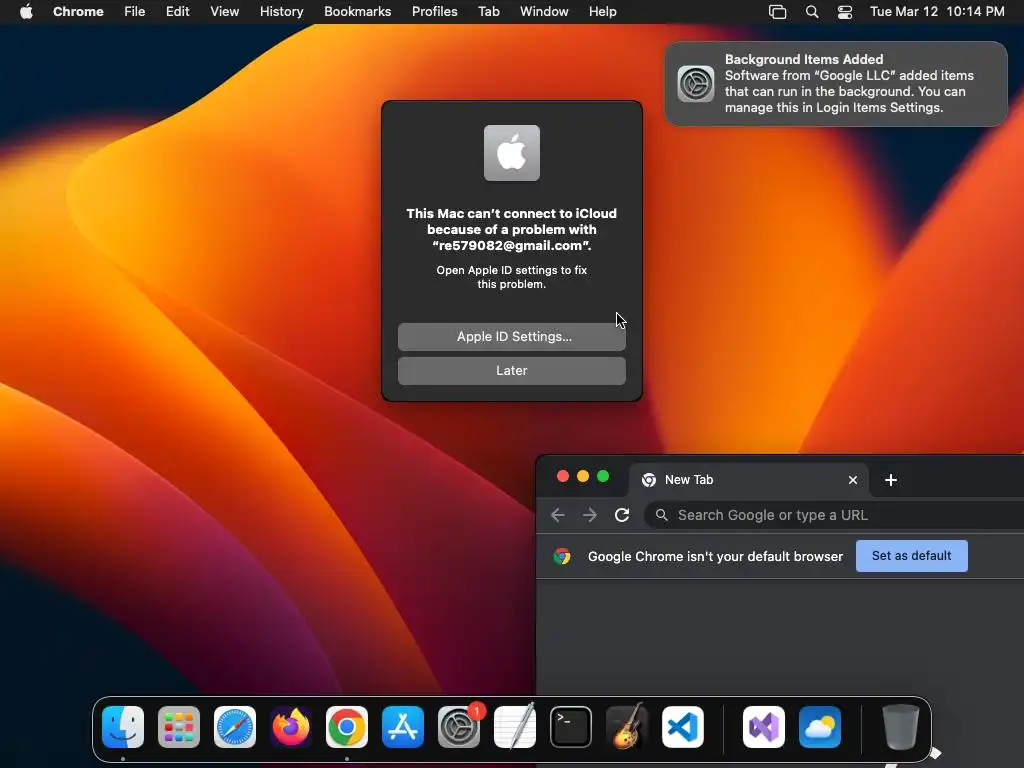Viewport: 1024px width, 768px height.
Task: Set Chrome as default browser
Action: click(912, 556)
